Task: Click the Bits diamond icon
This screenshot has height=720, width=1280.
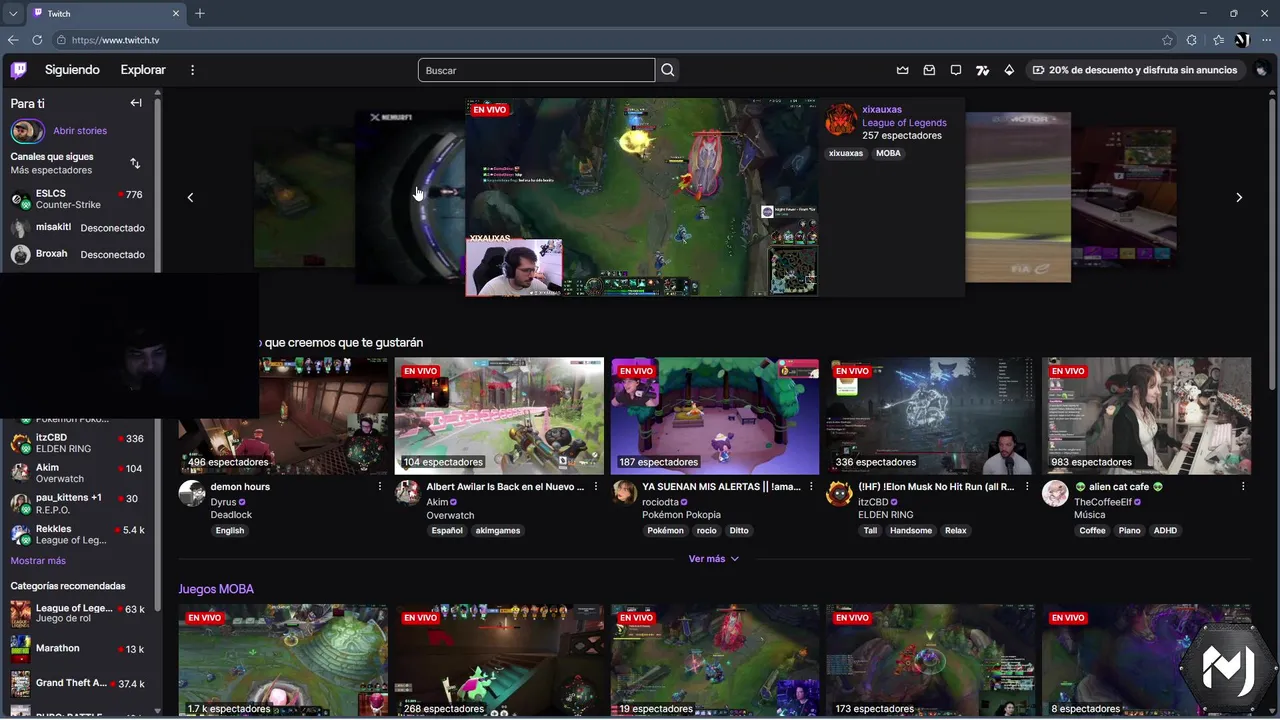Action: point(1009,70)
